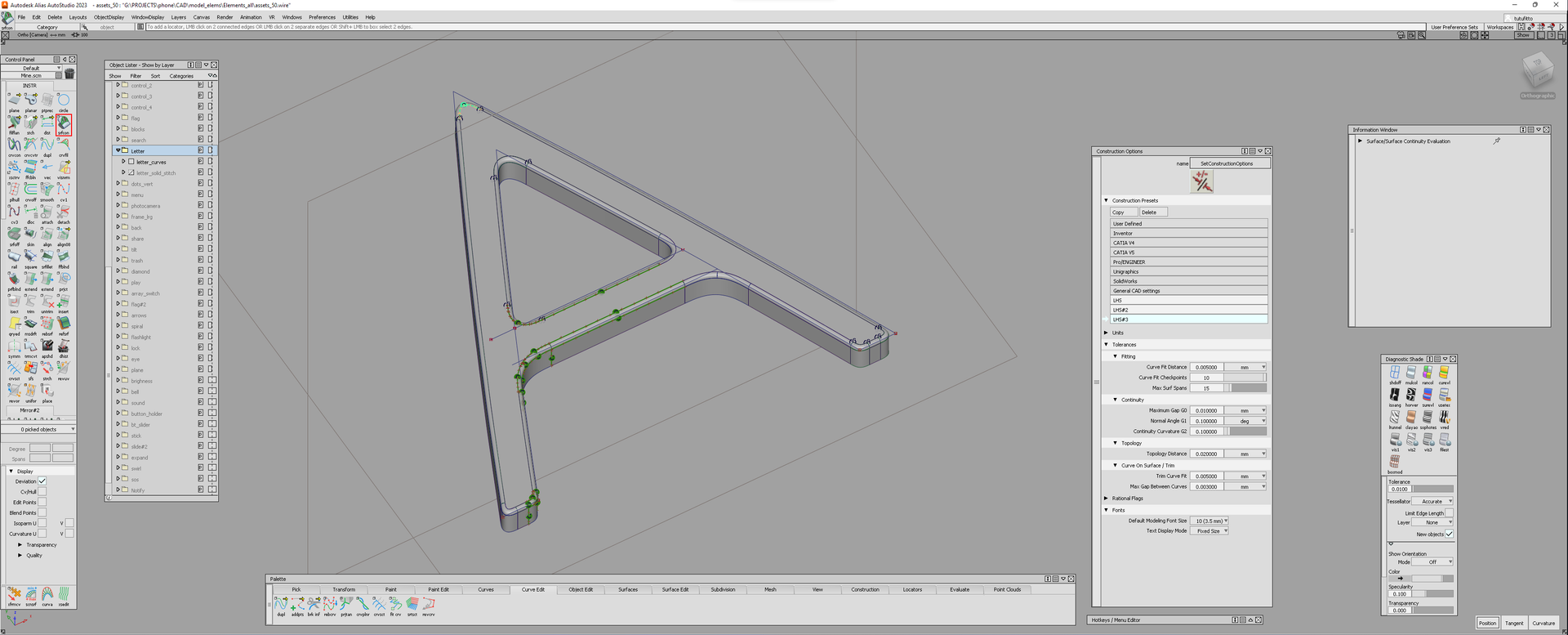Open the ObjectDisplay menu
The image size is (1568, 635).
[109, 17]
